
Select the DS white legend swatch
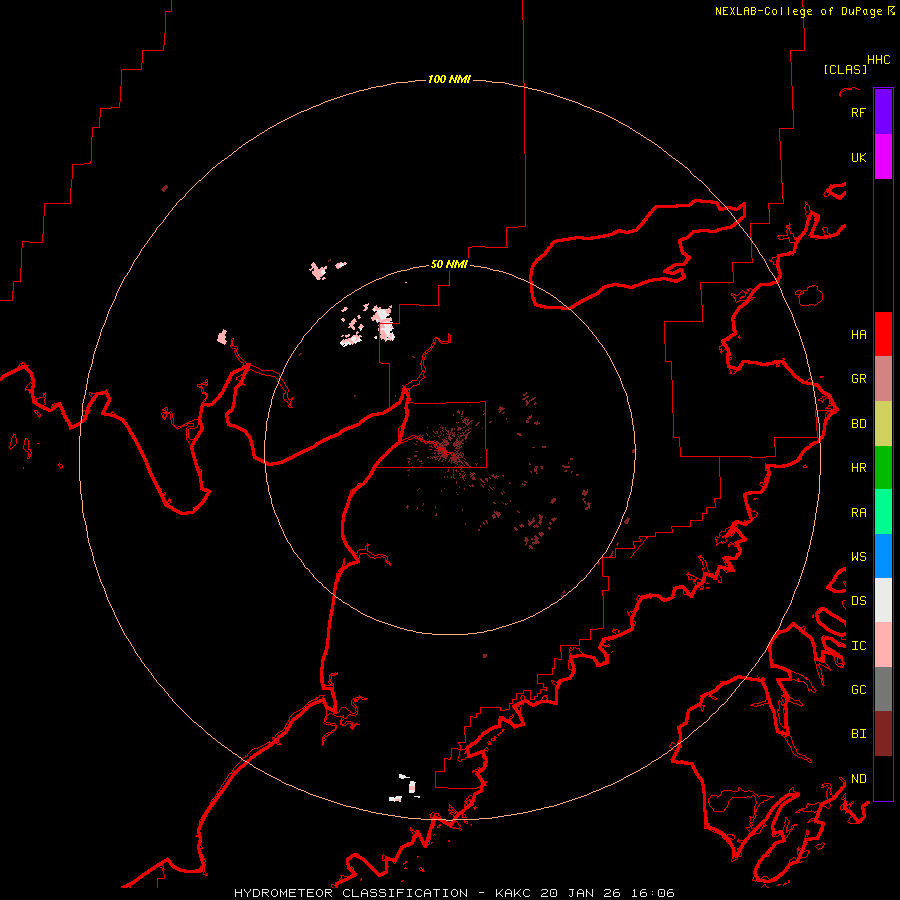(x=883, y=600)
